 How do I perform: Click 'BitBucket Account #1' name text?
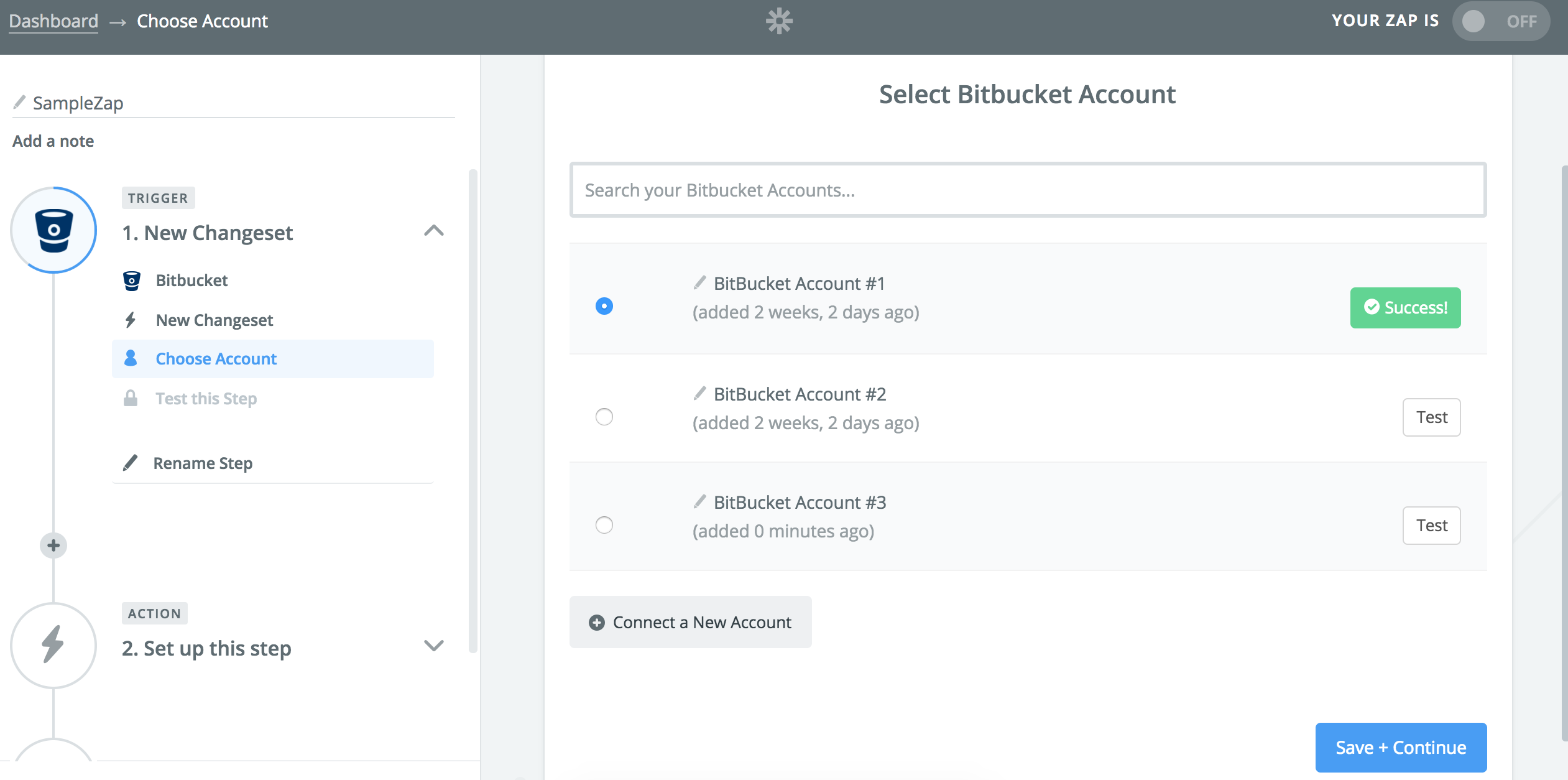[x=800, y=284]
